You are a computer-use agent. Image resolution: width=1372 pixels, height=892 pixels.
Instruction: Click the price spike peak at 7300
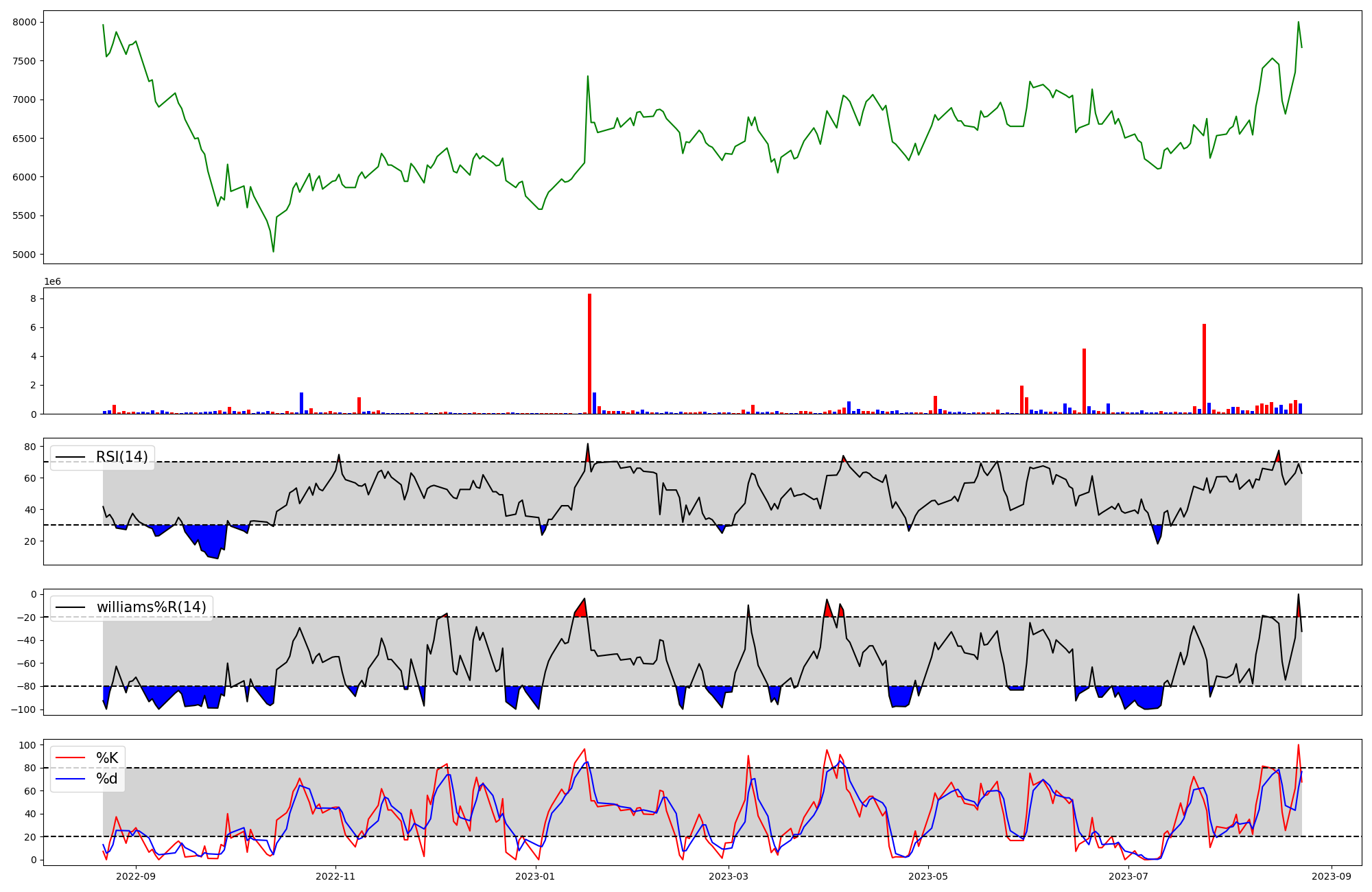588,76
